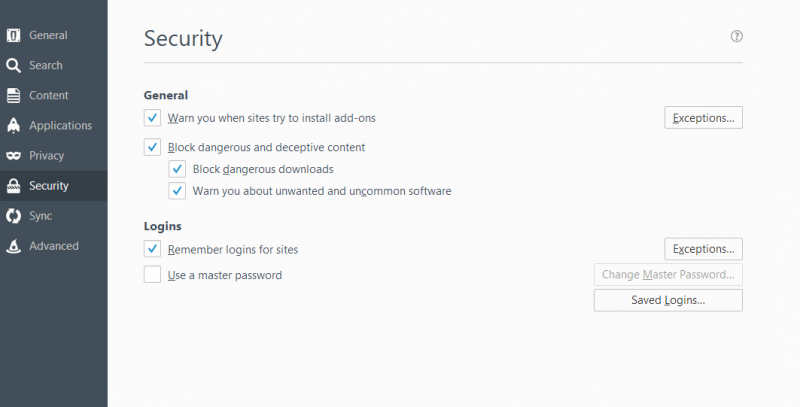This screenshot has width=800, height=407.
Task: Disable Remember logins for sites
Action: coord(153,249)
